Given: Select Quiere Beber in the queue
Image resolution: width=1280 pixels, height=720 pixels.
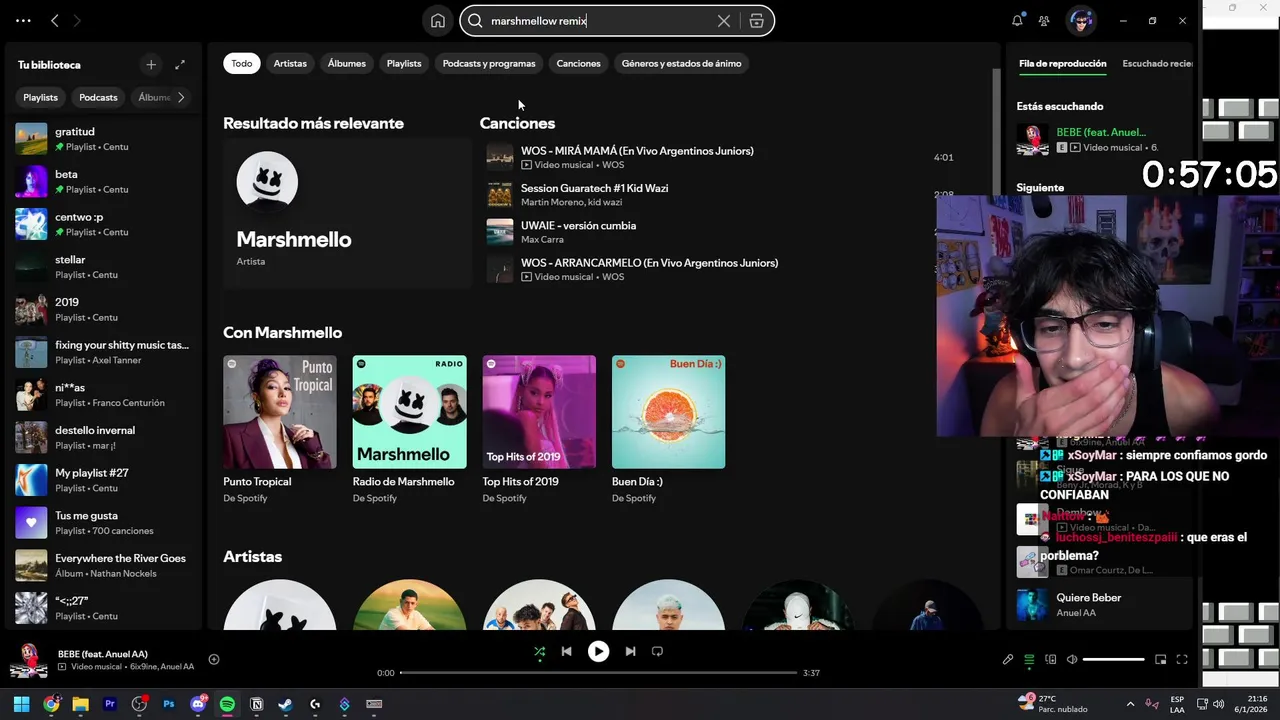Looking at the screenshot, I should (1100, 604).
